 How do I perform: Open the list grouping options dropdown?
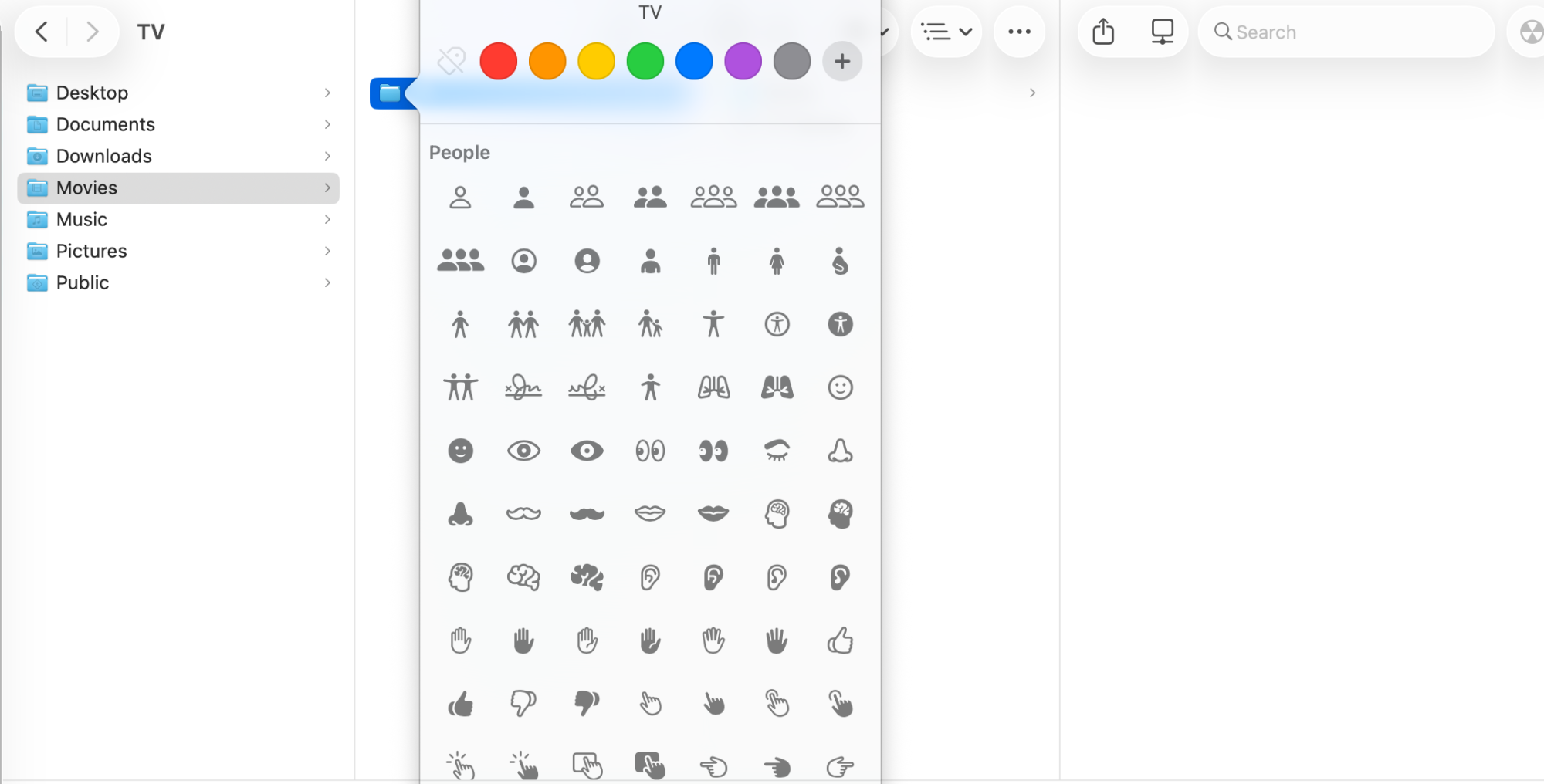click(x=946, y=32)
